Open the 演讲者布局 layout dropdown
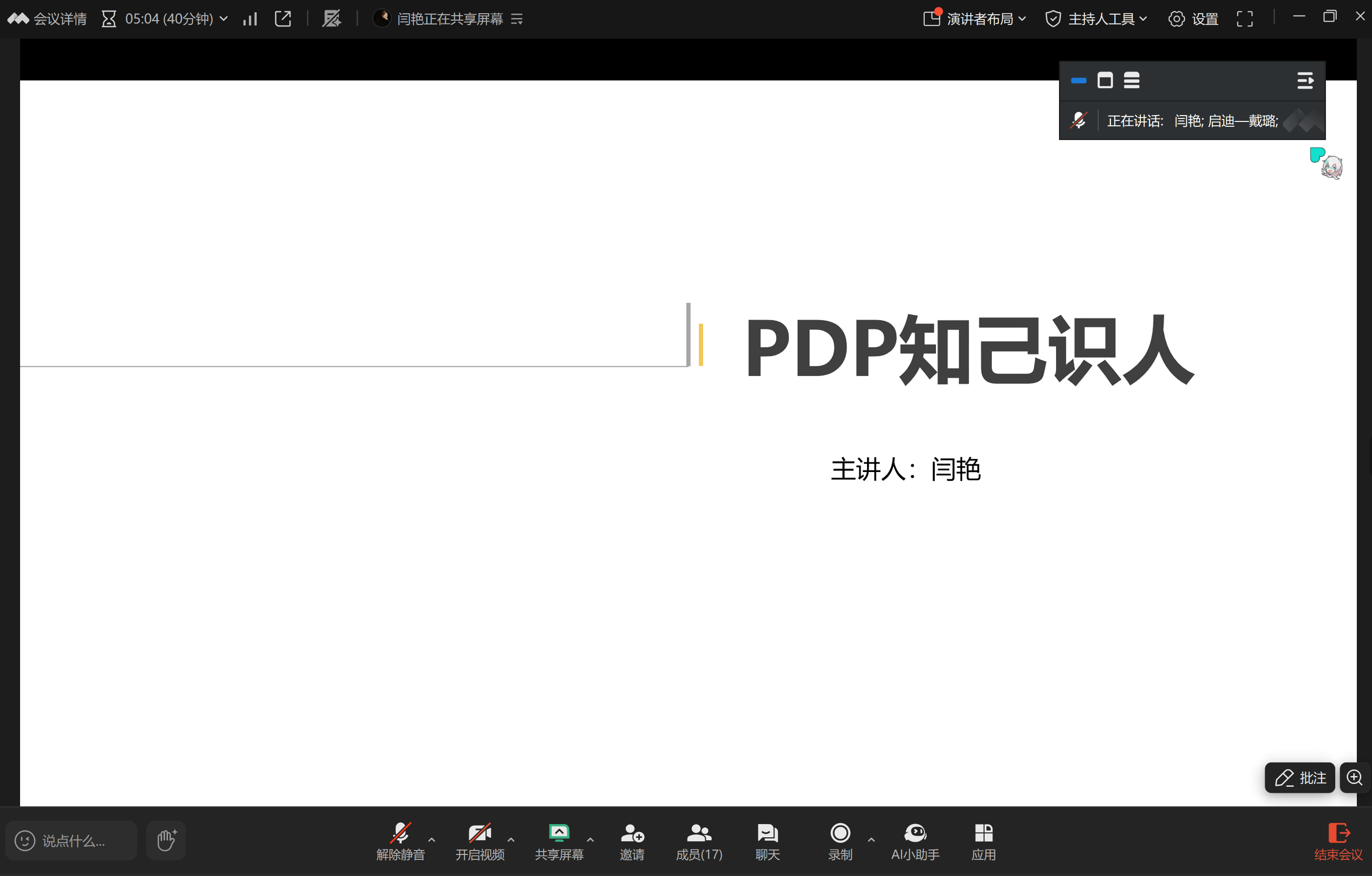This screenshot has height=876, width=1372. click(x=974, y=19)
